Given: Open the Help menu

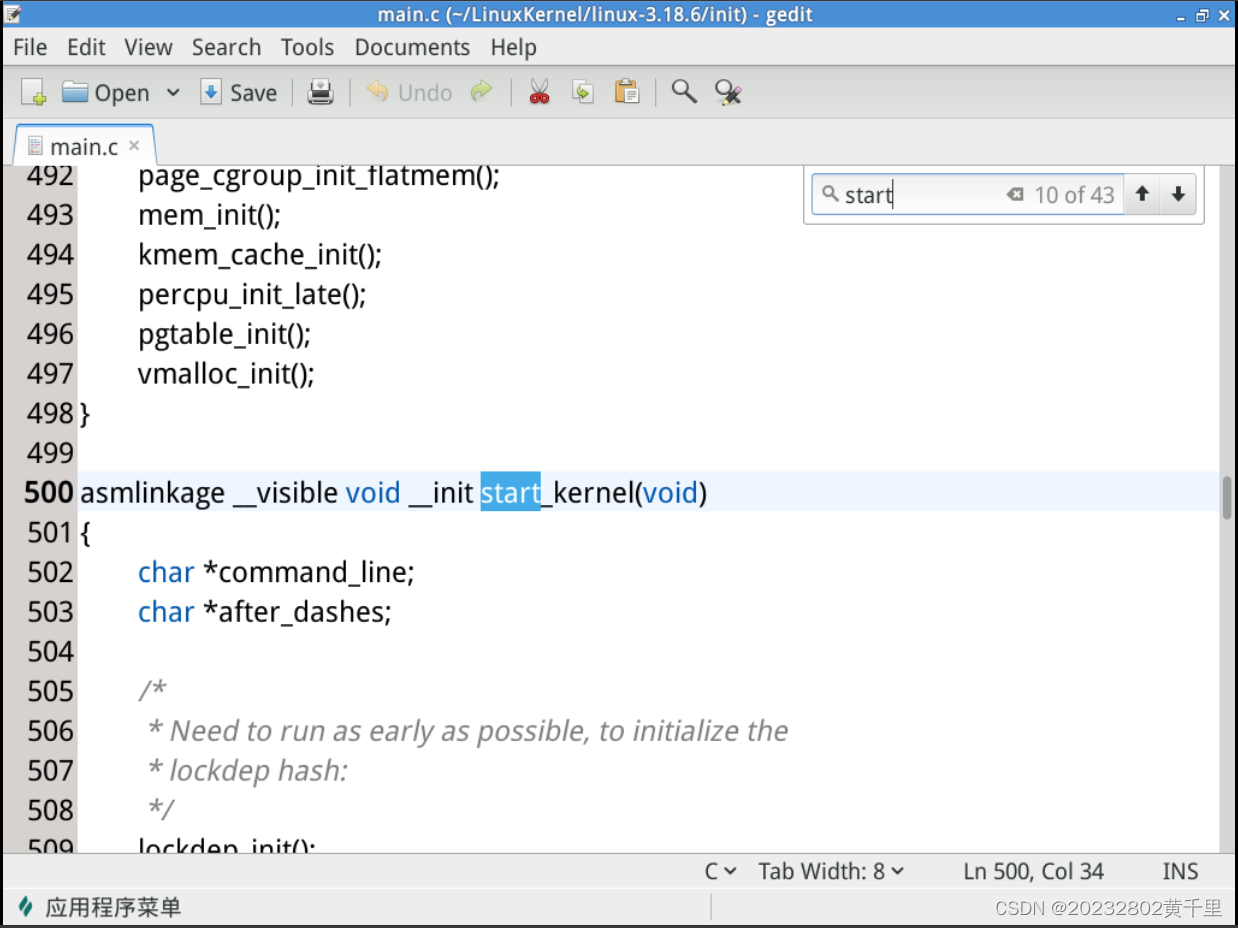Looking at the screenshot, I should [x=513, y=47].
